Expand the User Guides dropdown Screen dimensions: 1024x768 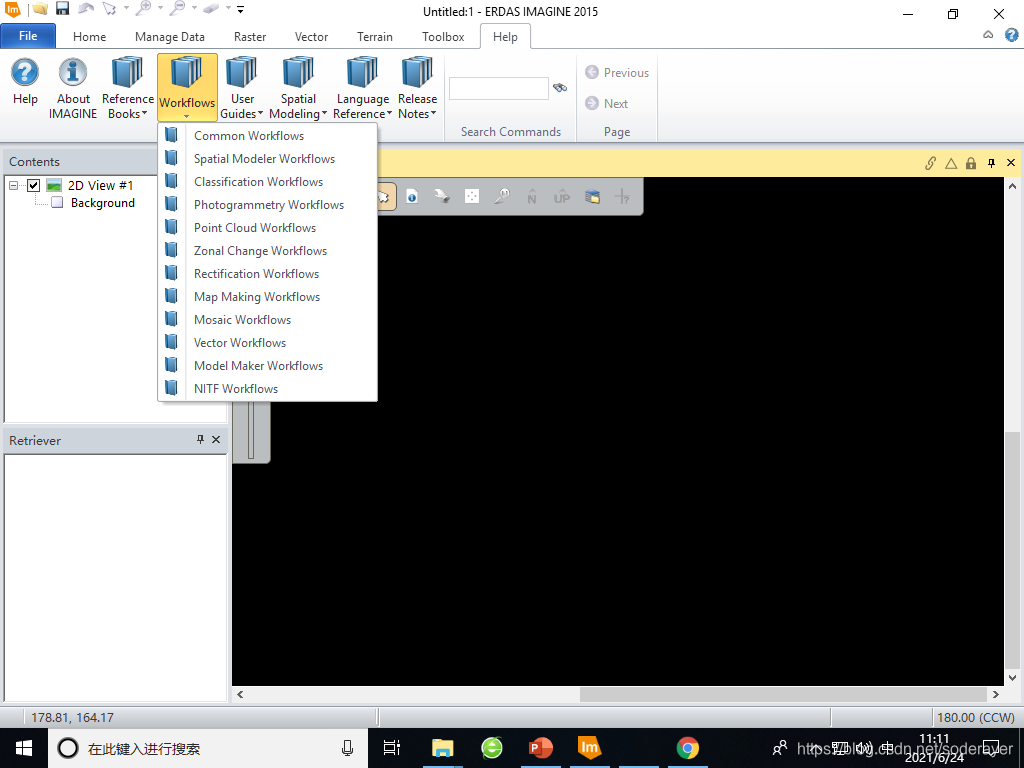click(x=242, y=88)
